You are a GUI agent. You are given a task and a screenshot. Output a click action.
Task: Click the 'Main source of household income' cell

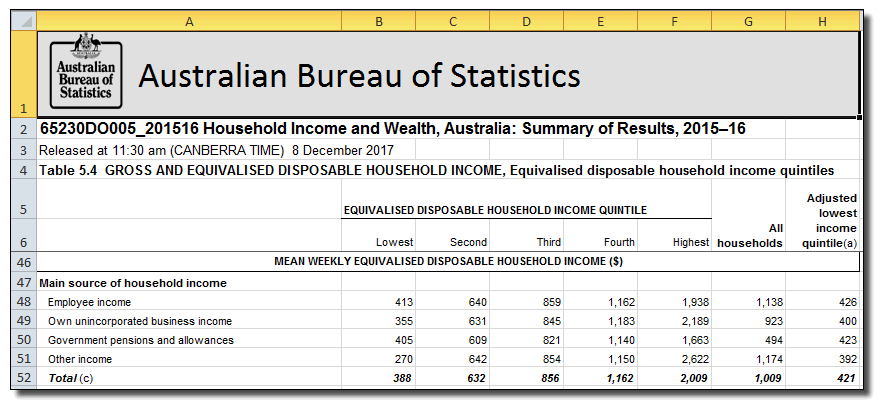tap(132, 283)
